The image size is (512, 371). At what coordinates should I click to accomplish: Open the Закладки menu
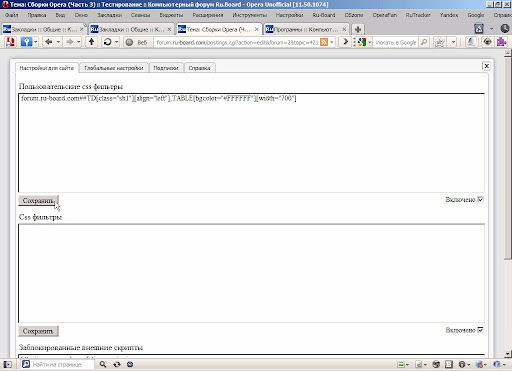(109, 15)
